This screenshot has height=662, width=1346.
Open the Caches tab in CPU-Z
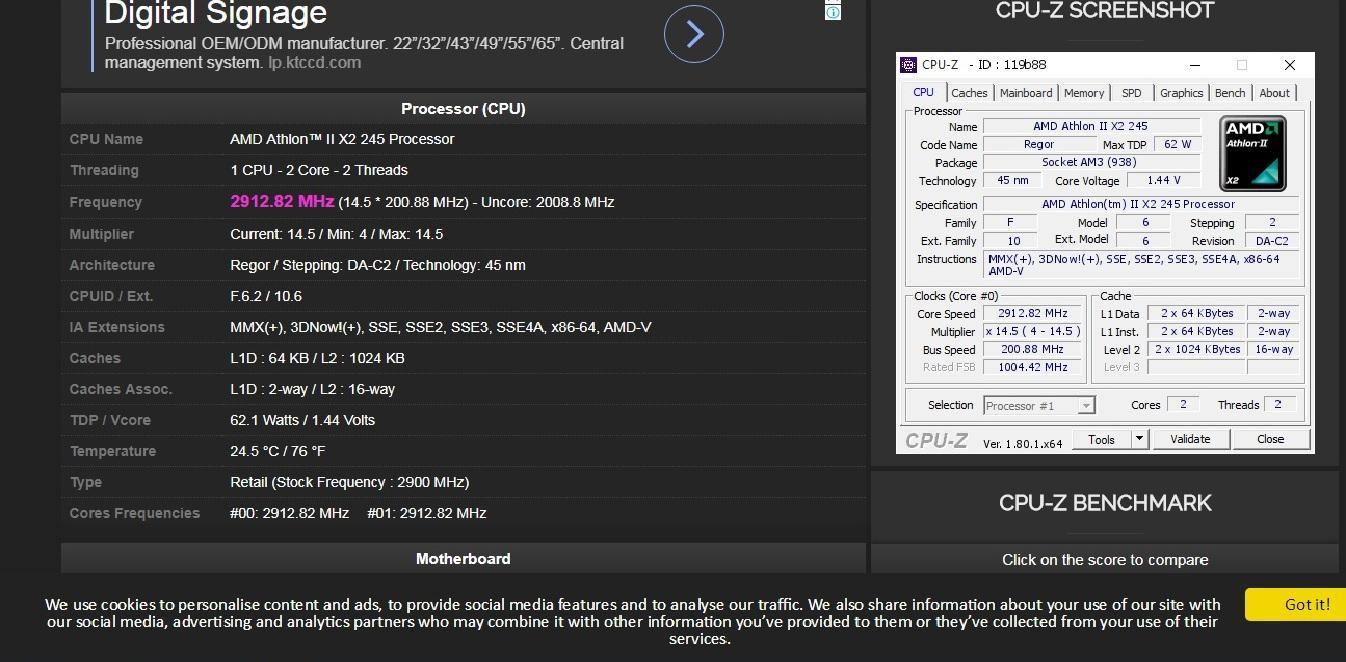point(969,93)
